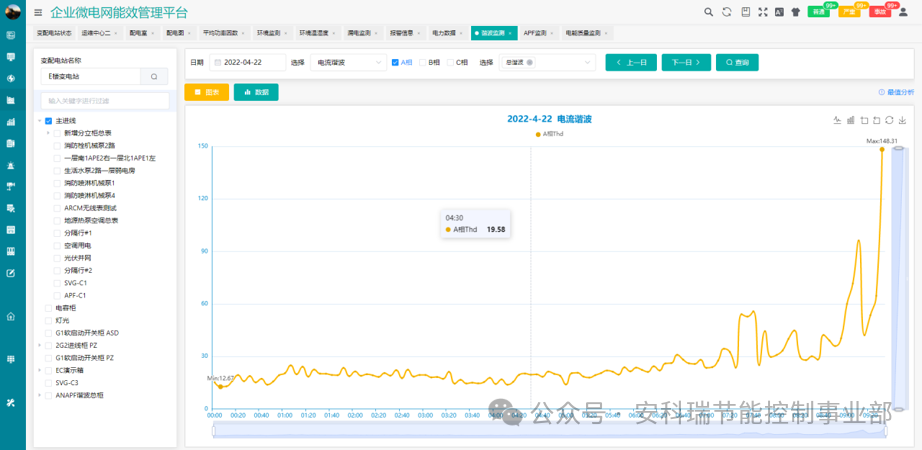Check the C相 phase checkbox
The width and height of the screenshot is (922, 450).
tap(450, 62)
